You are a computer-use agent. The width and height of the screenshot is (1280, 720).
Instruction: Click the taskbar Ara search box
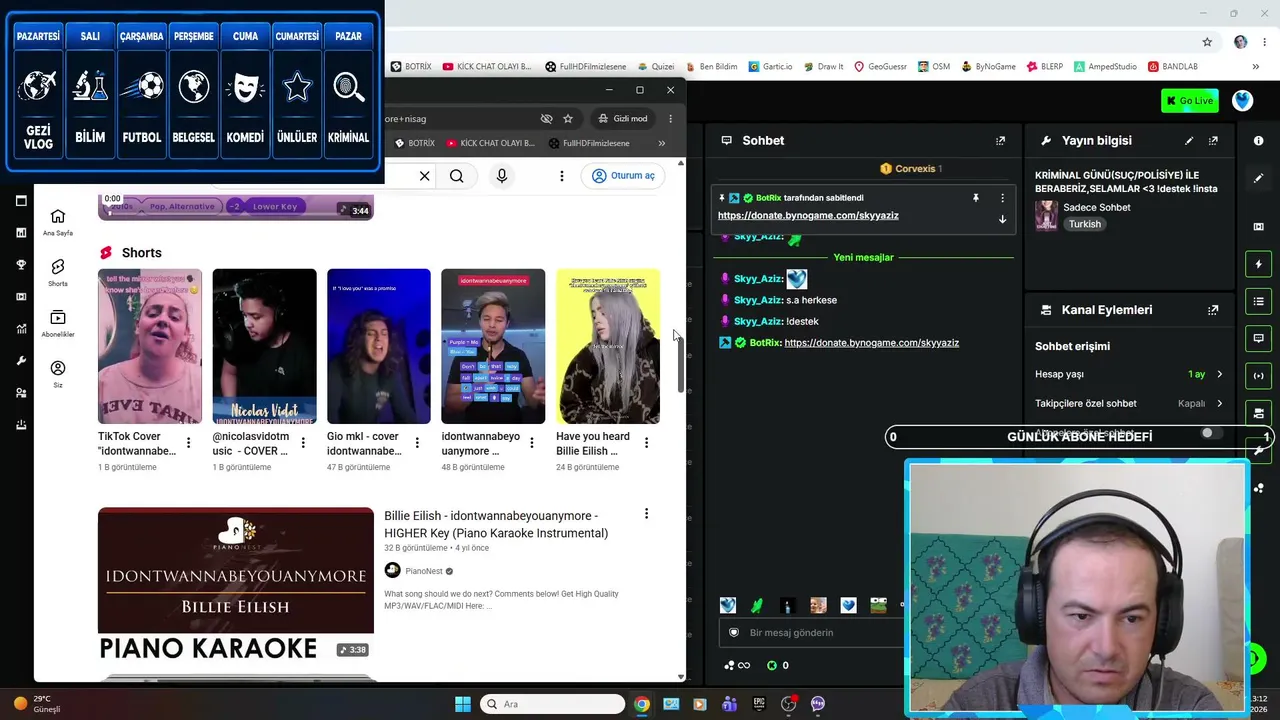552,704
